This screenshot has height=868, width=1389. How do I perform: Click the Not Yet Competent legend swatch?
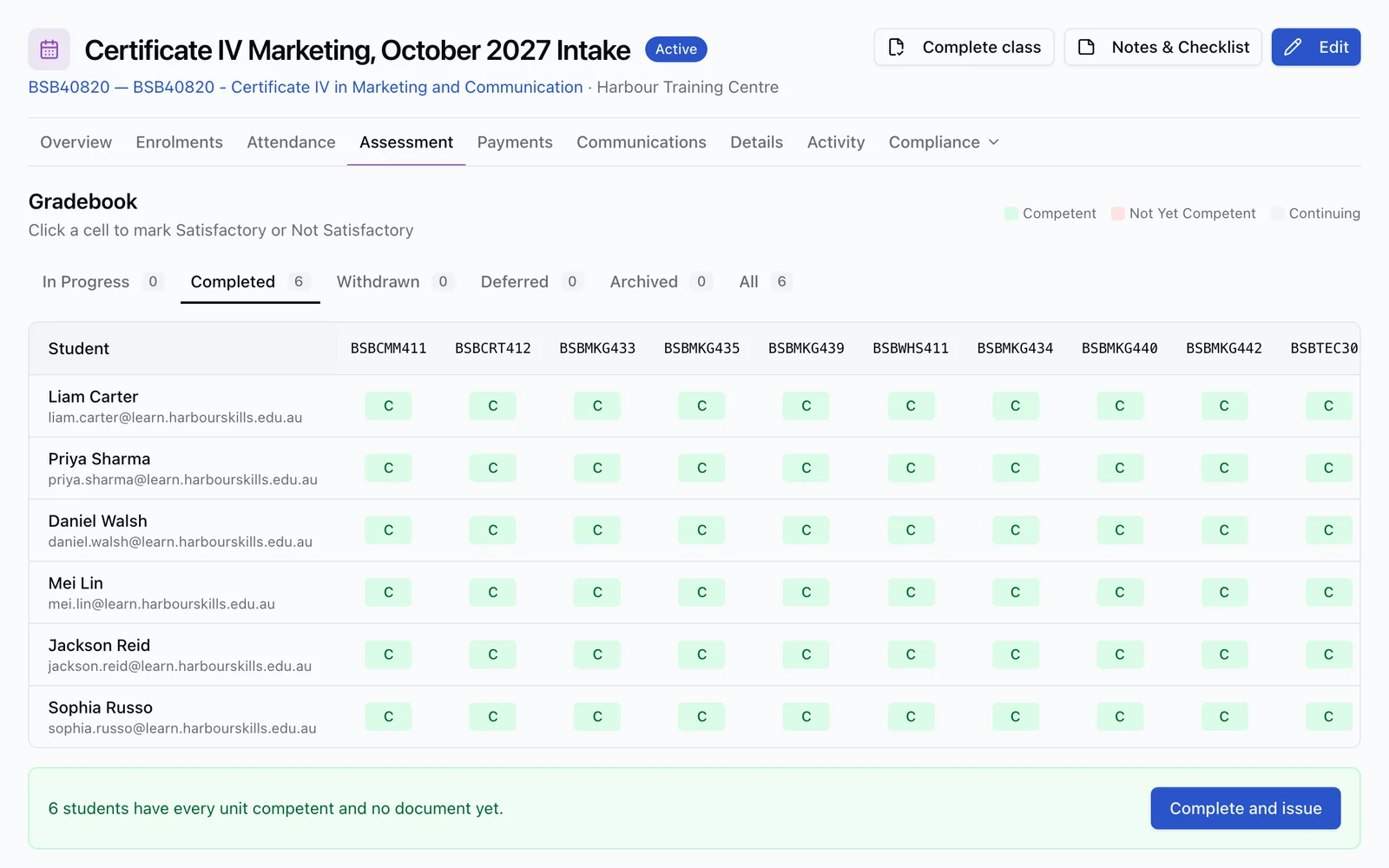coord(1118,214)
